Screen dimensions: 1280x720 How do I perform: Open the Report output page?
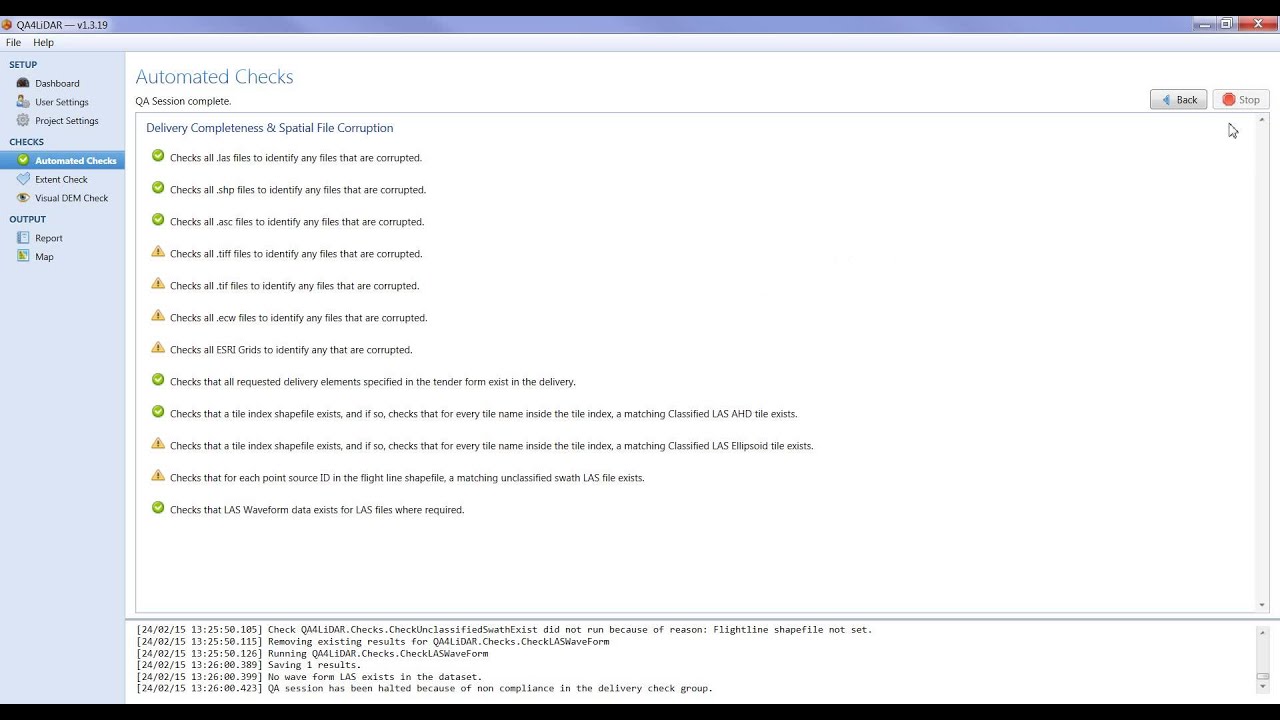click(x=48, y=238)
